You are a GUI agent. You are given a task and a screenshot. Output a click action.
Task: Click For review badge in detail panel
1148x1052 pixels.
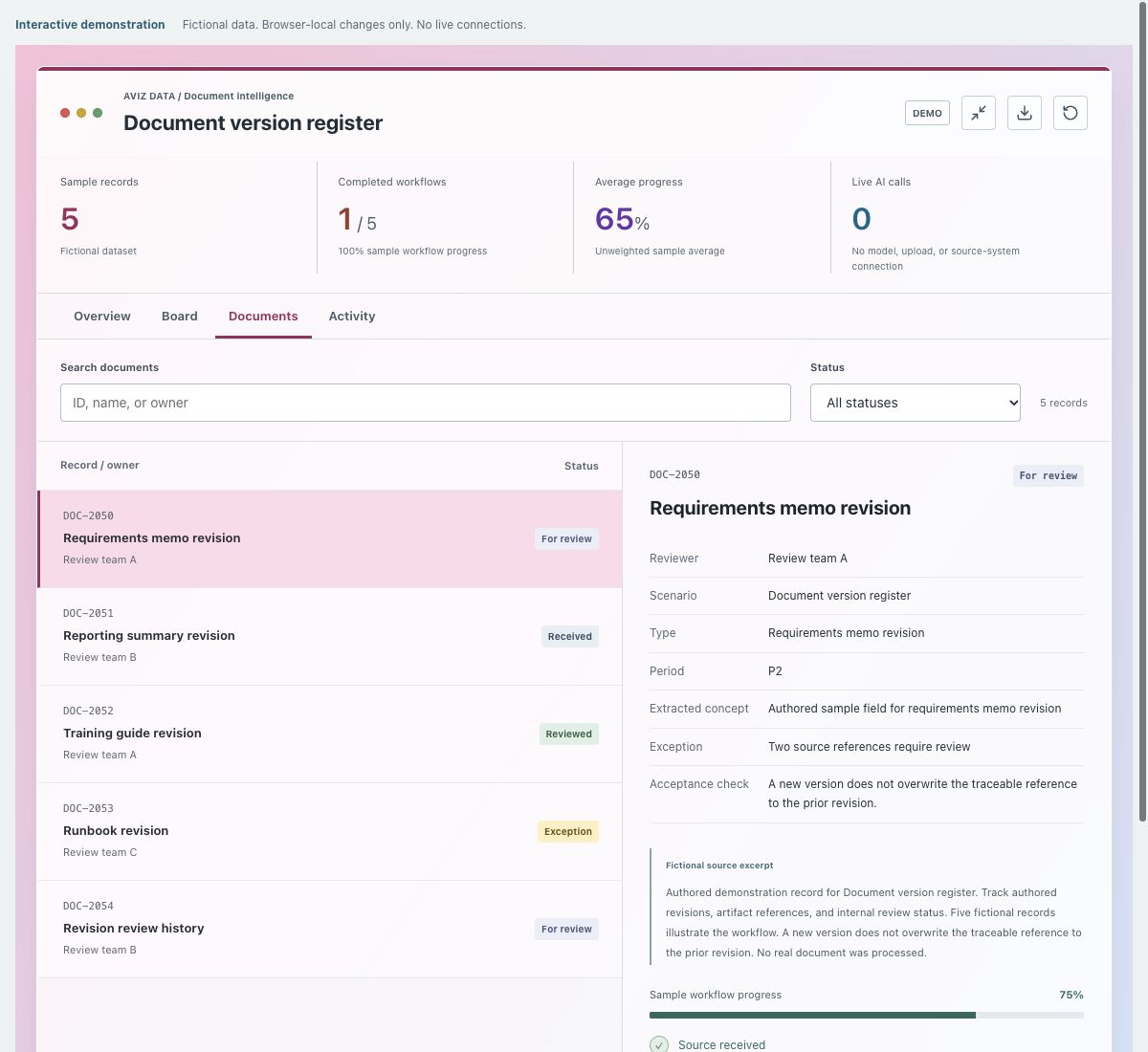(1049, 475)
